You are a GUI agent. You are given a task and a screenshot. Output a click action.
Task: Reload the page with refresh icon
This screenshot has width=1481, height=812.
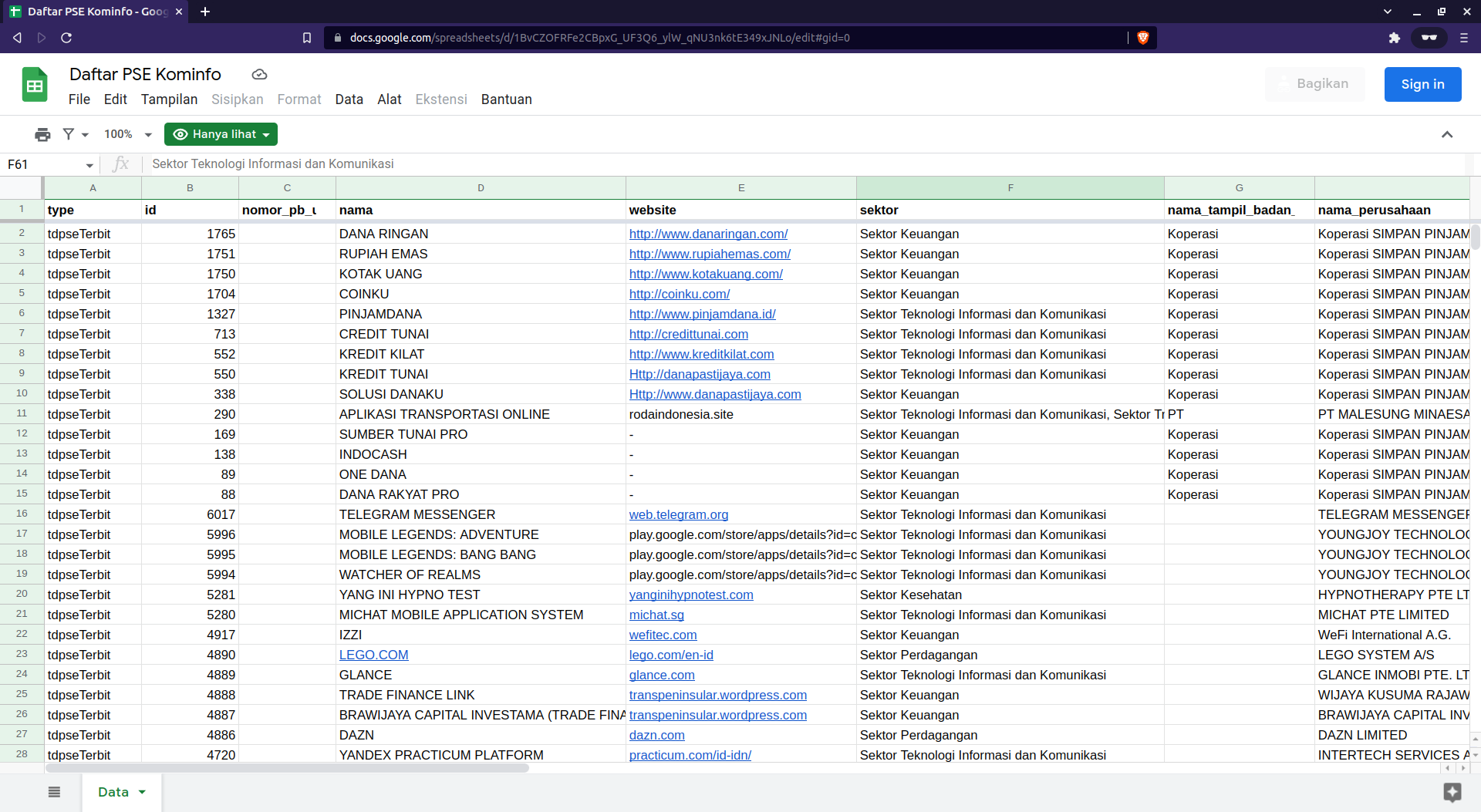pos(66,37)
